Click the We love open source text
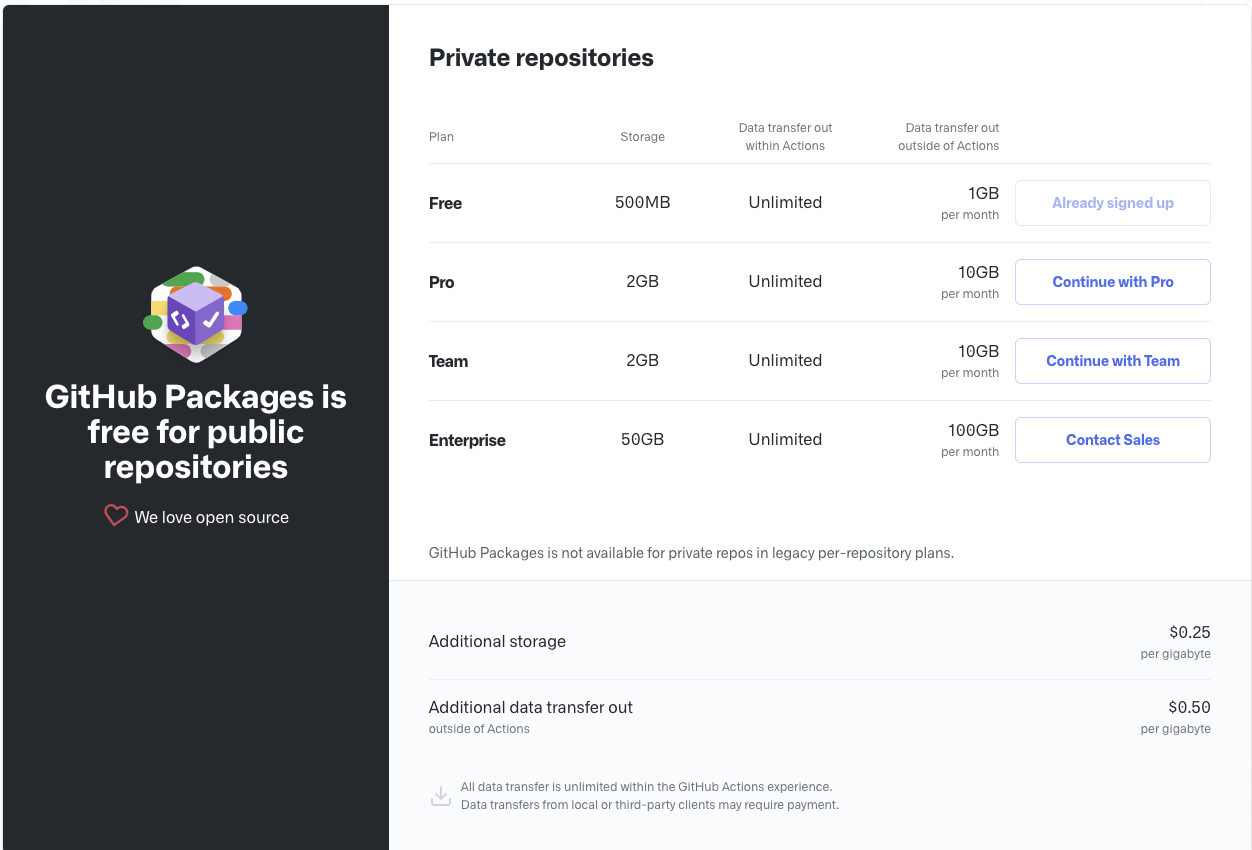This screenshot has height=850, width=1252. coord(212,517)
